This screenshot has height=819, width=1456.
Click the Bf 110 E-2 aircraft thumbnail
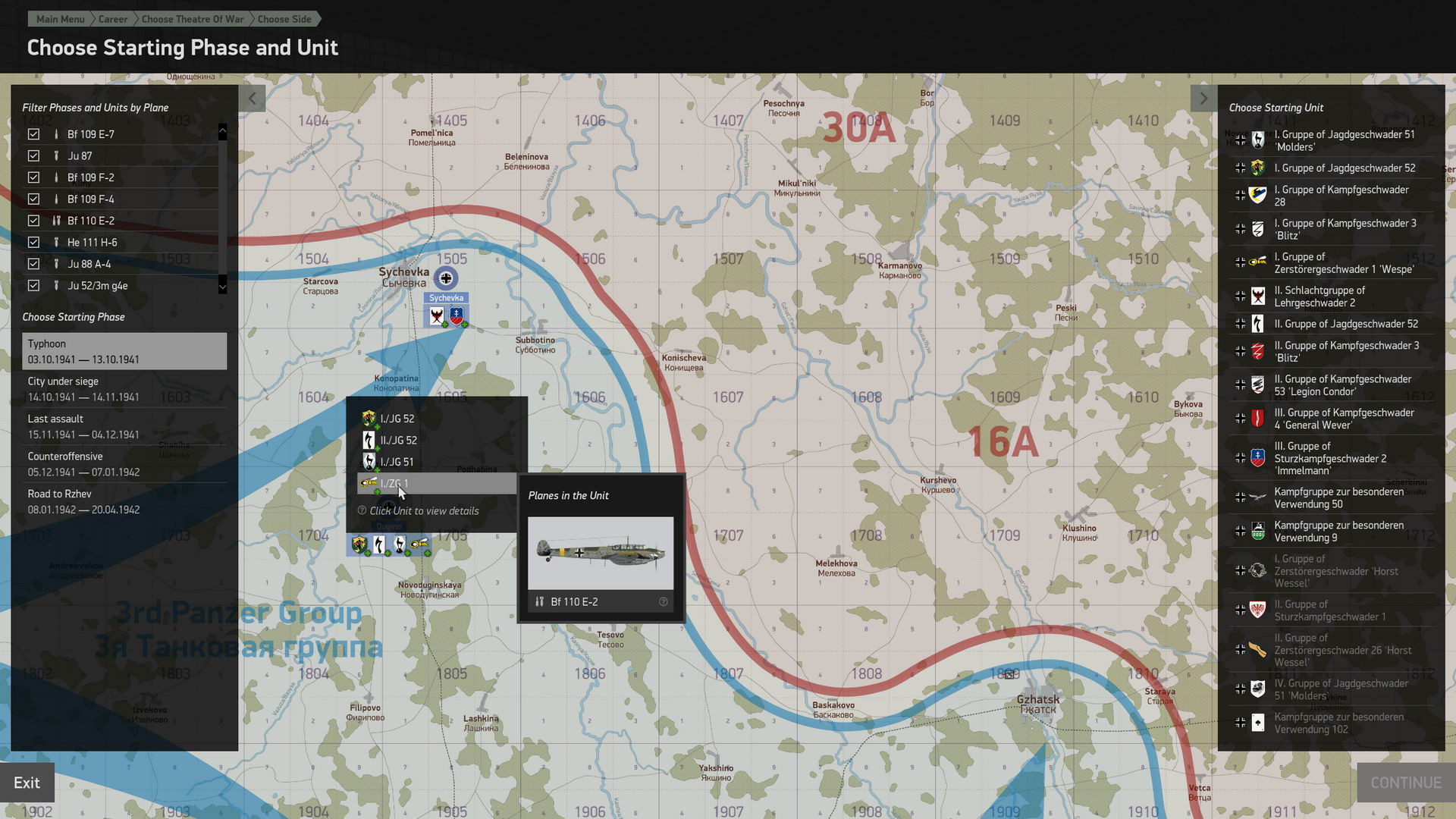600,553
